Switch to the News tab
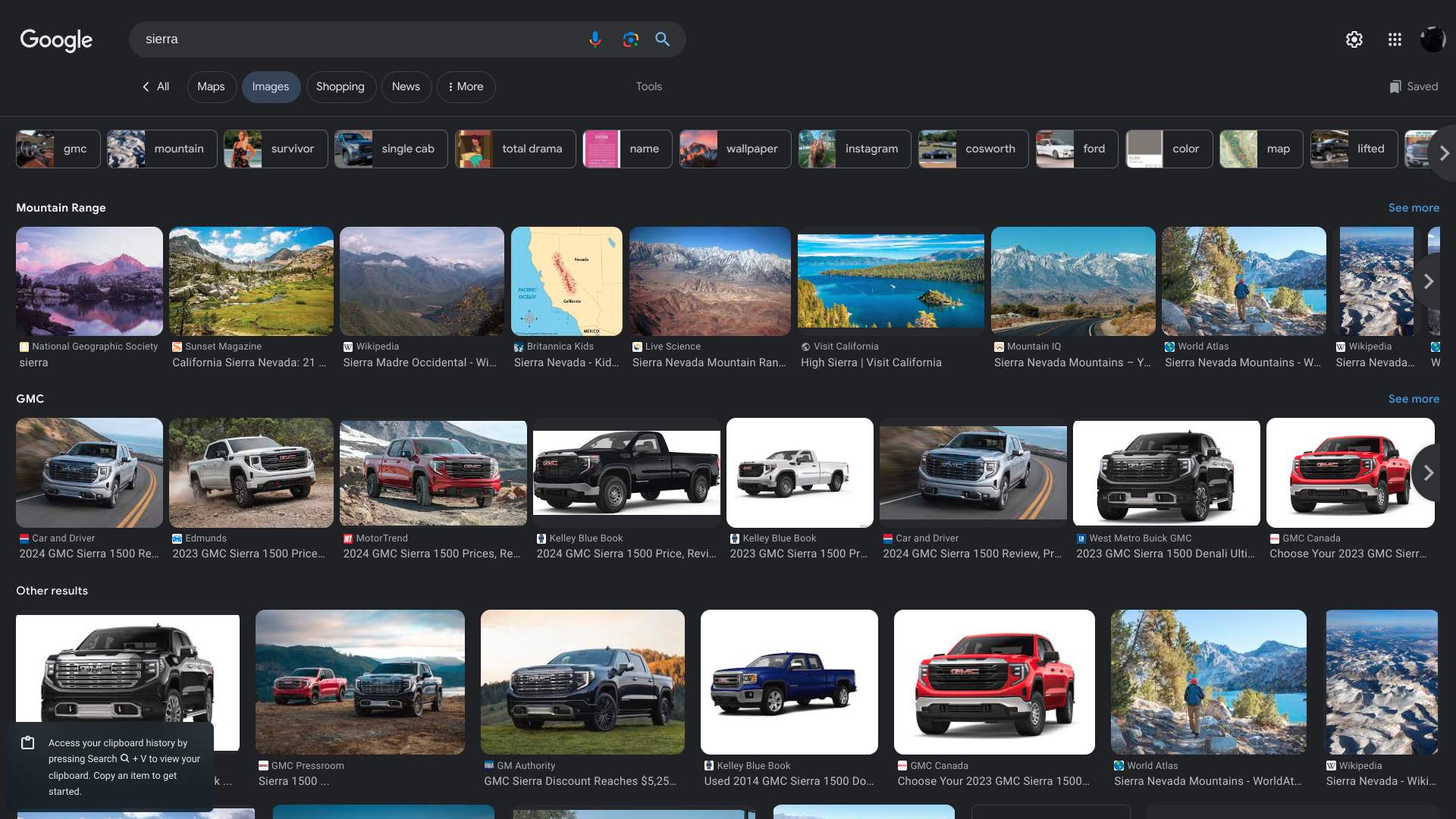 point(406,86)
